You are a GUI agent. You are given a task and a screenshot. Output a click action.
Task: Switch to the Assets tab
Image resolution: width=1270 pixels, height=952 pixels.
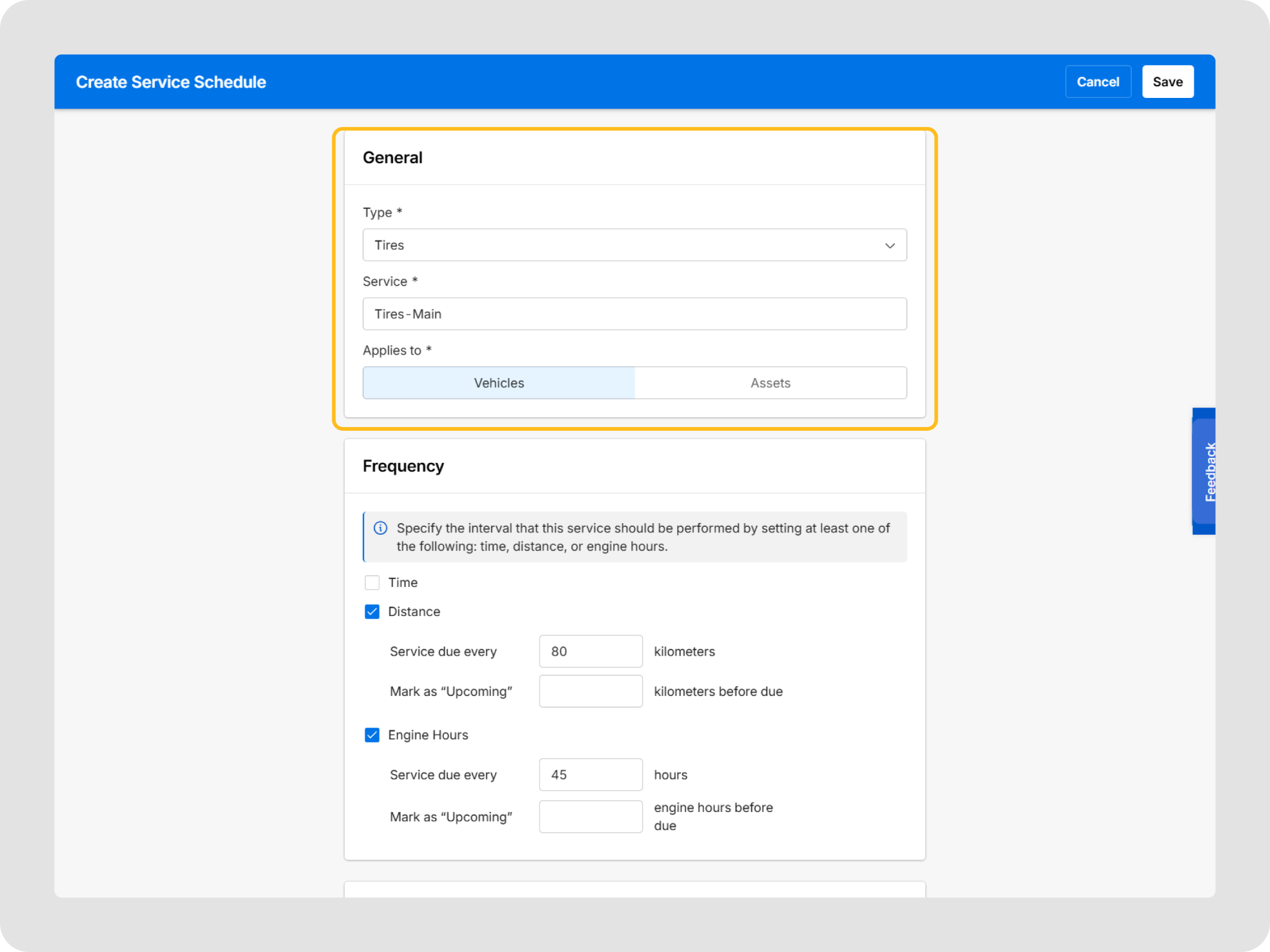click(770, 383)
